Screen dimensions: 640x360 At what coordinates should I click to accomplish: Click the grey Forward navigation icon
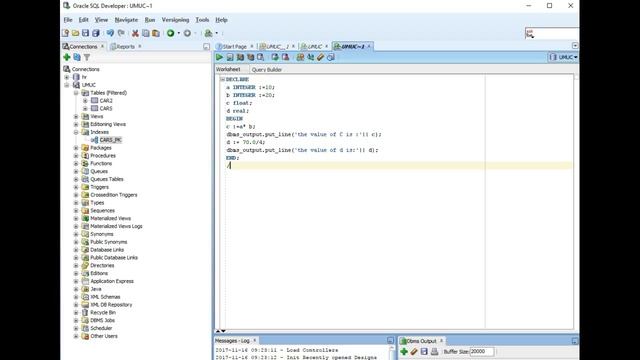187,33
